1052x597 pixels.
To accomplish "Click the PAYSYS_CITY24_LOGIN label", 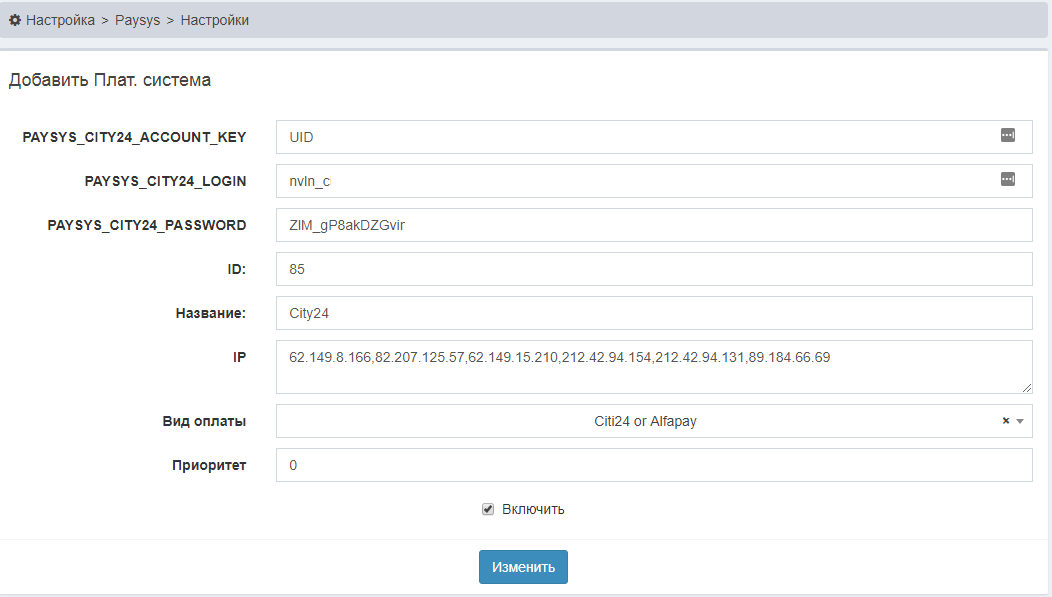I will (x=165, y=181).
